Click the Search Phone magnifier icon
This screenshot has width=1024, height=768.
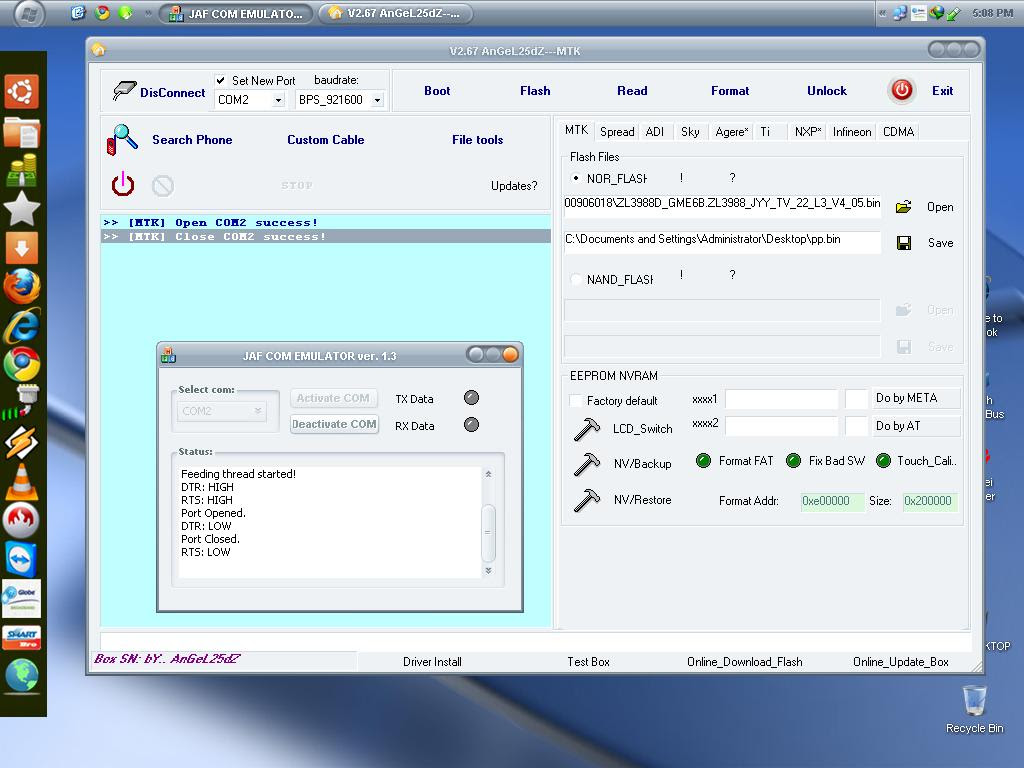(122, 140)
